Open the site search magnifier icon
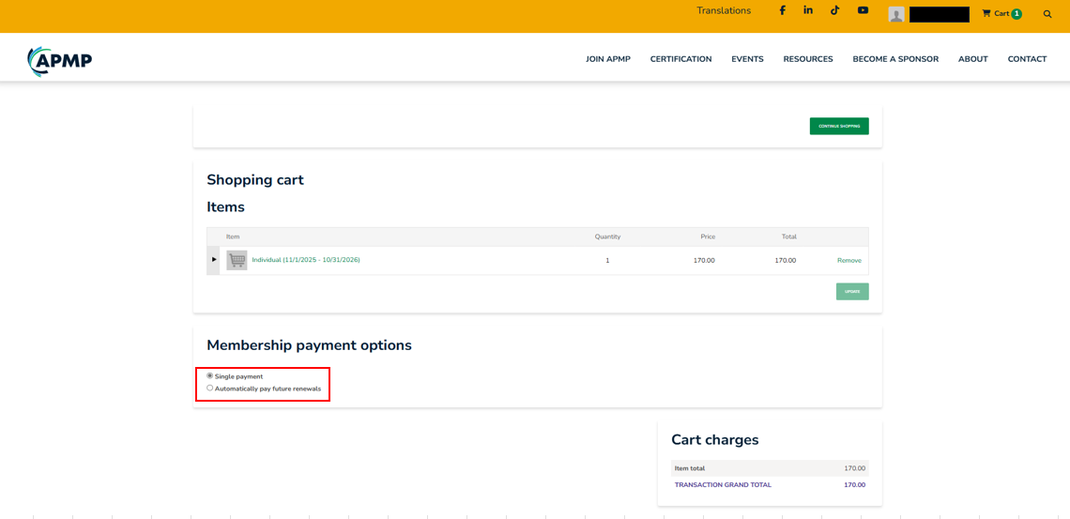1070x519 pixels. pyautogui.click(x=1047, y=14)
